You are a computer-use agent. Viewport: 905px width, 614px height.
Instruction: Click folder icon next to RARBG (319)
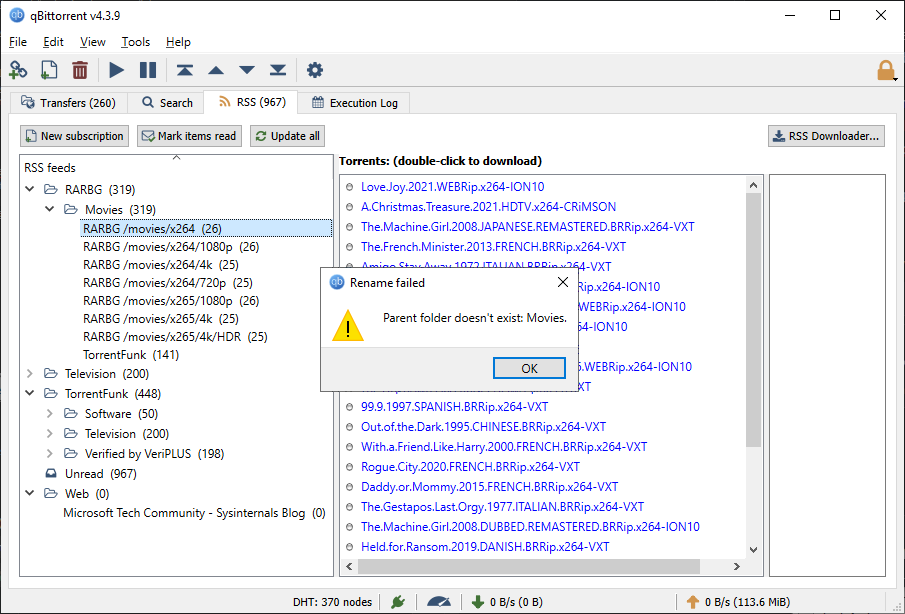click(x=51, y=189)
